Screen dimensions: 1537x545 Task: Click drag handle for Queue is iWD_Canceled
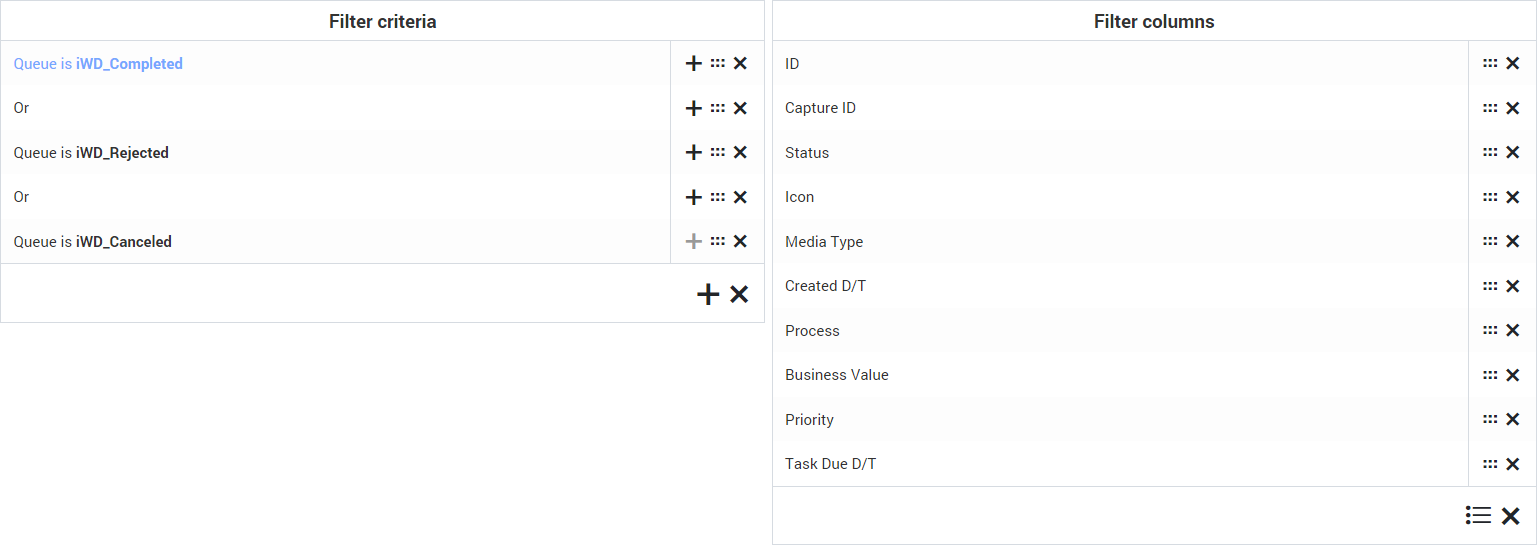717,241
